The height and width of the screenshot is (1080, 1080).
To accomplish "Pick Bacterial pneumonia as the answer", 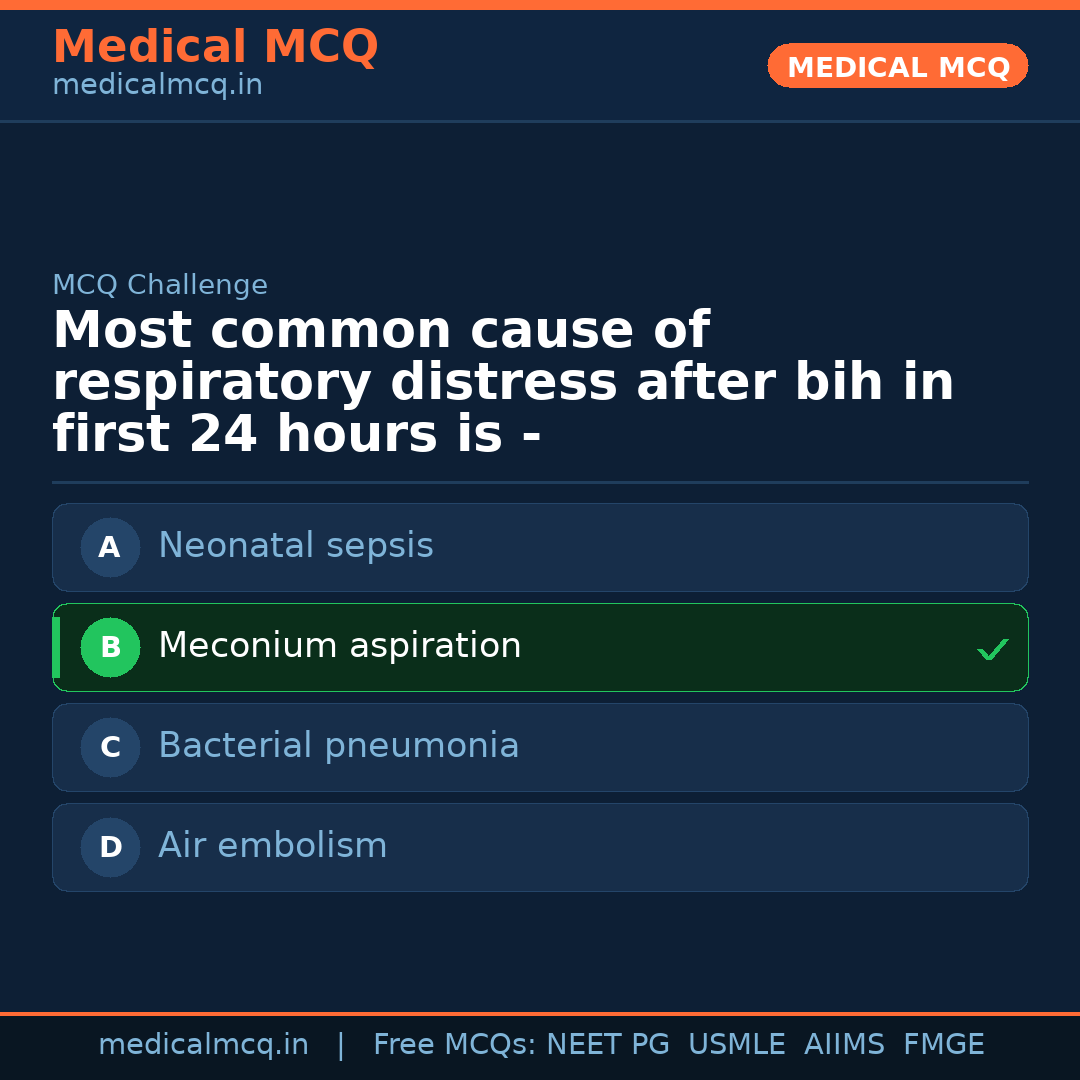I will pos(339,746).
